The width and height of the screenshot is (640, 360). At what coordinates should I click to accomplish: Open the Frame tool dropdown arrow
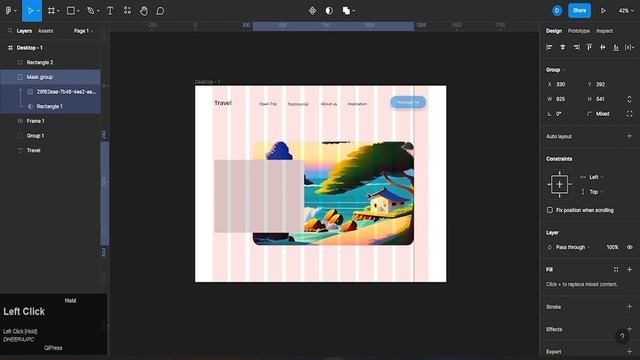coord(58,11)
